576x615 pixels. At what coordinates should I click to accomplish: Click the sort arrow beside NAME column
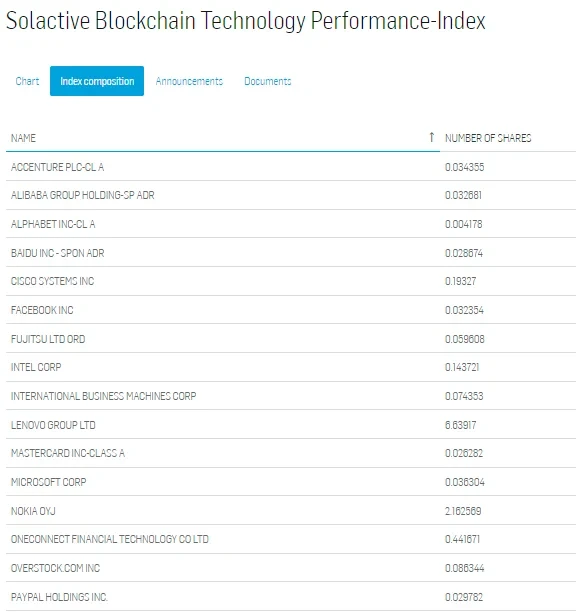click(432, 137)
